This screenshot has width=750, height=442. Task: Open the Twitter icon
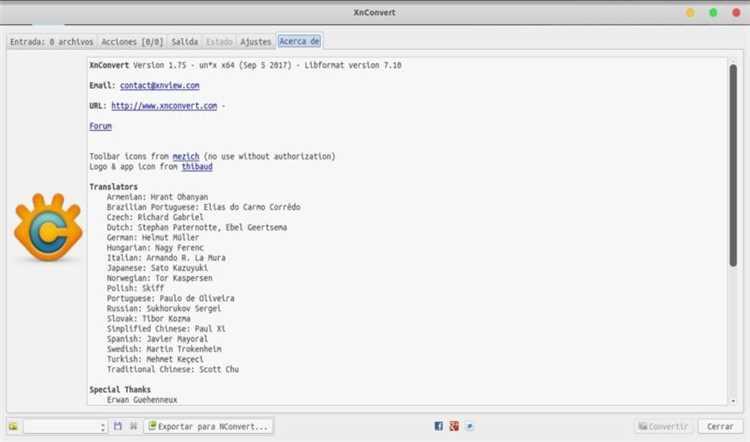tap(470, 426)
